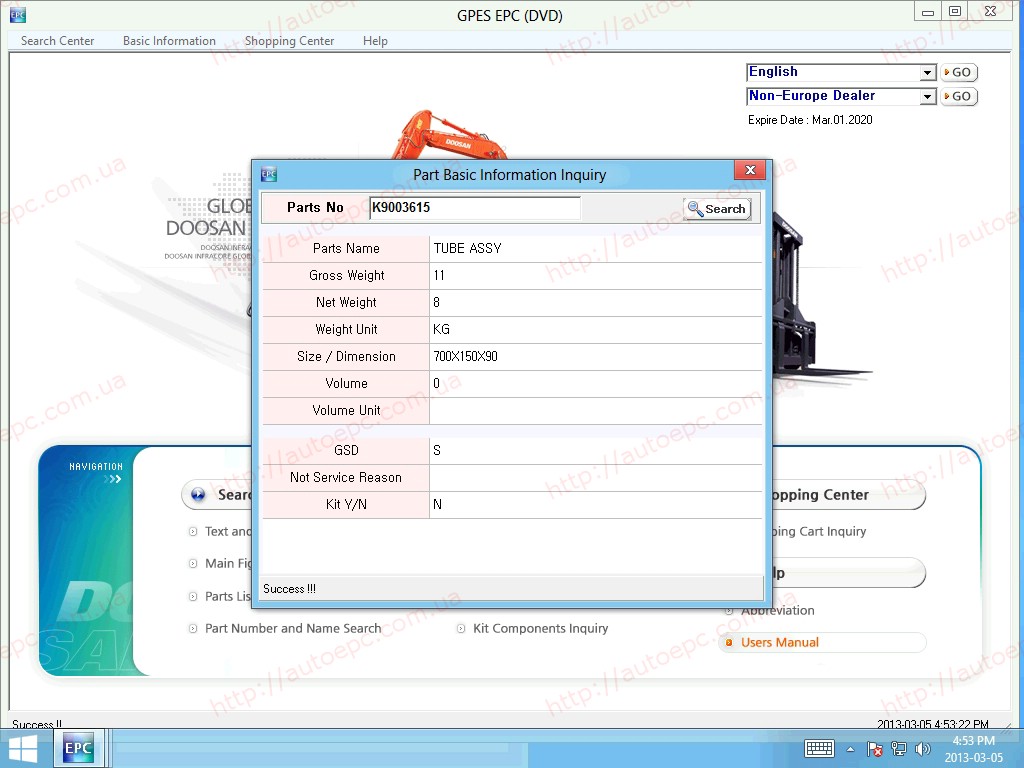Open the on-screen keyboard tray icon
The width and height of the screenshot is (1024, 768).
click(x=819, y=749)
